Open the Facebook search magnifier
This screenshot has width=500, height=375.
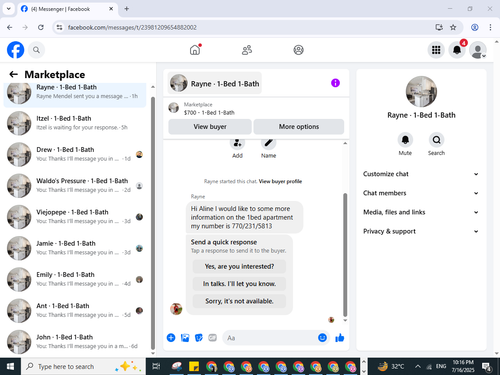coord(36,50)
